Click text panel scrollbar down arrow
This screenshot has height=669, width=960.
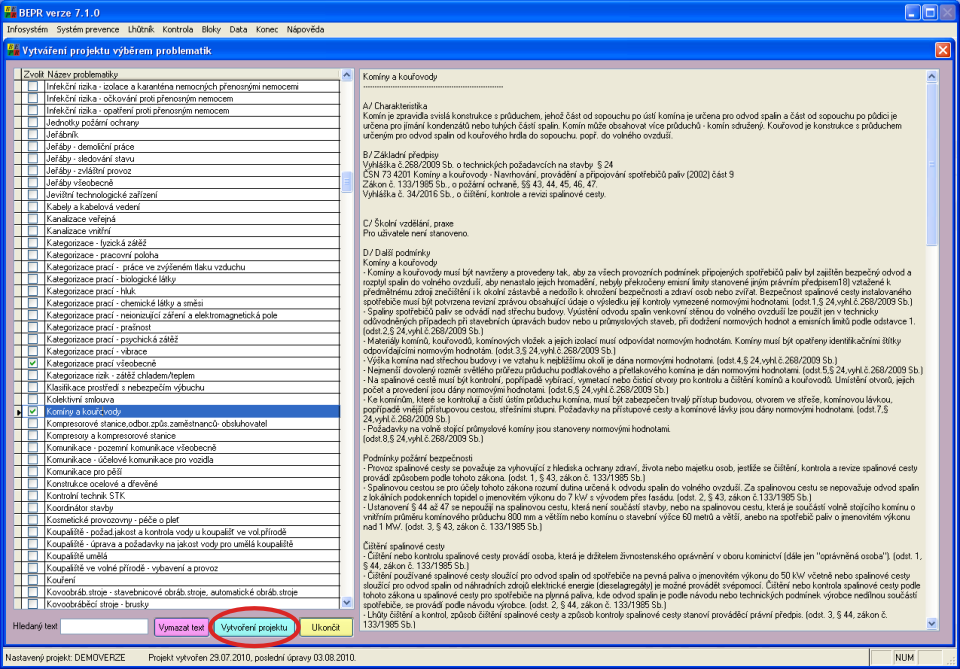coord(932,624)
